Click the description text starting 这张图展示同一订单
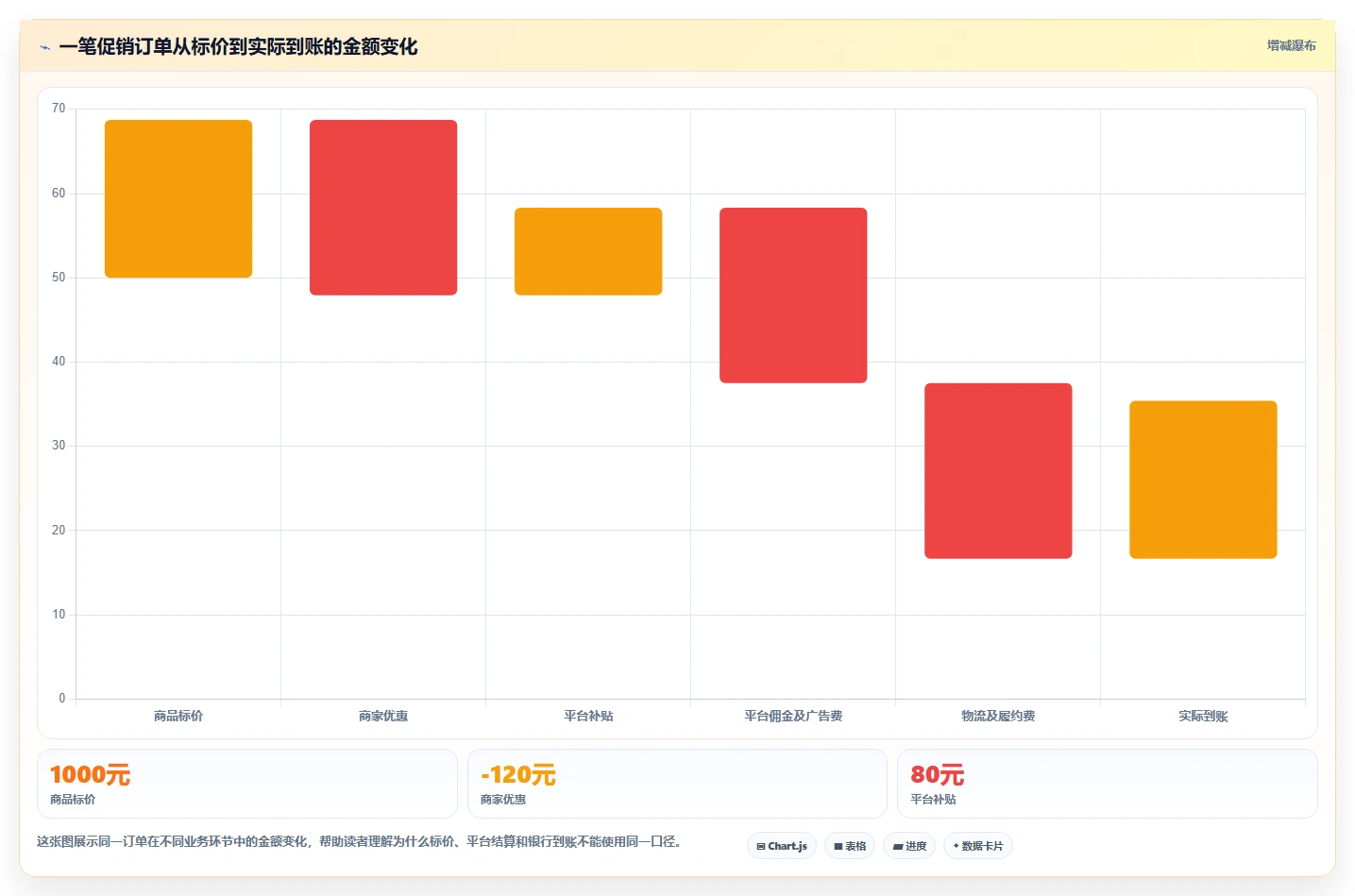1355x896 pixels. point(359,841)
